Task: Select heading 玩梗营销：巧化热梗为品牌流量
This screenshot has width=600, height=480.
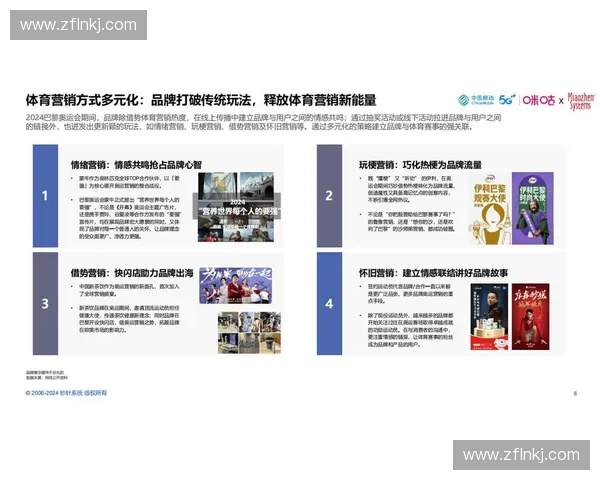Action: 420,165
